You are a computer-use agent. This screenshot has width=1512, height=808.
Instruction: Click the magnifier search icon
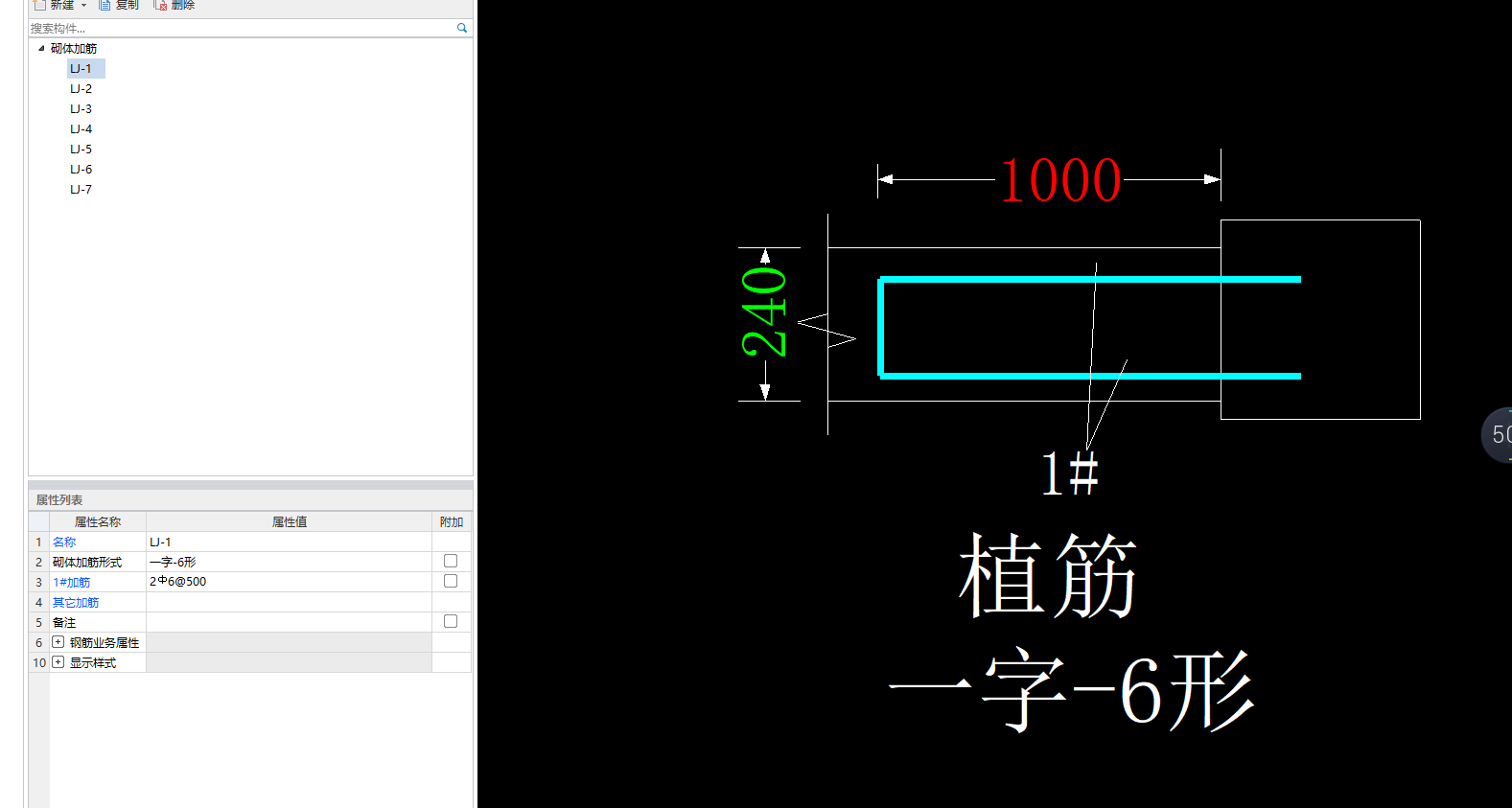[x=462, y=28]
